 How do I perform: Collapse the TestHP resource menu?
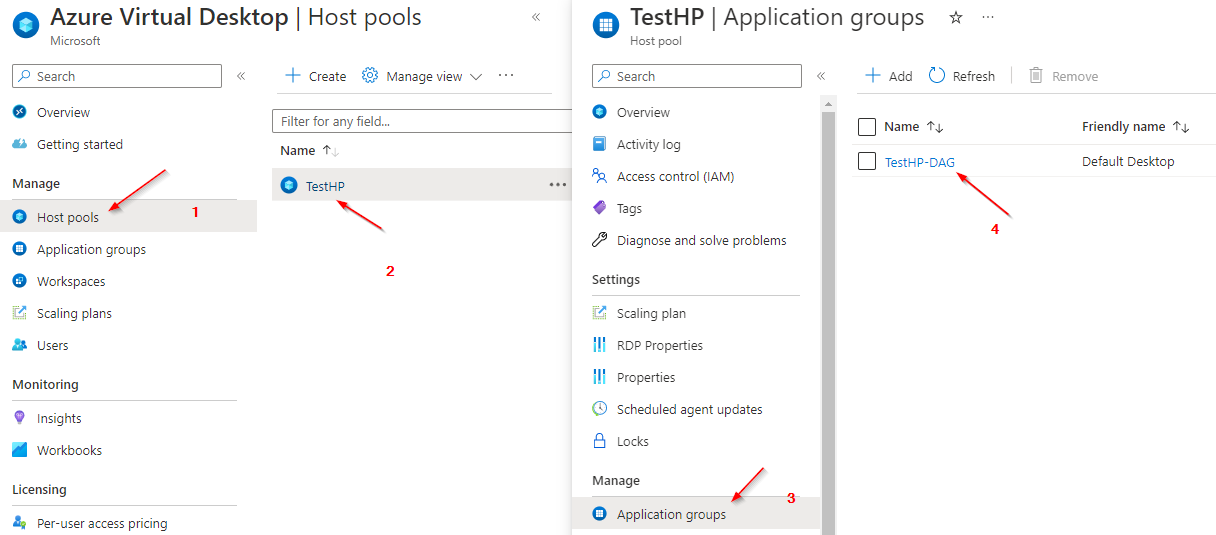821,76
